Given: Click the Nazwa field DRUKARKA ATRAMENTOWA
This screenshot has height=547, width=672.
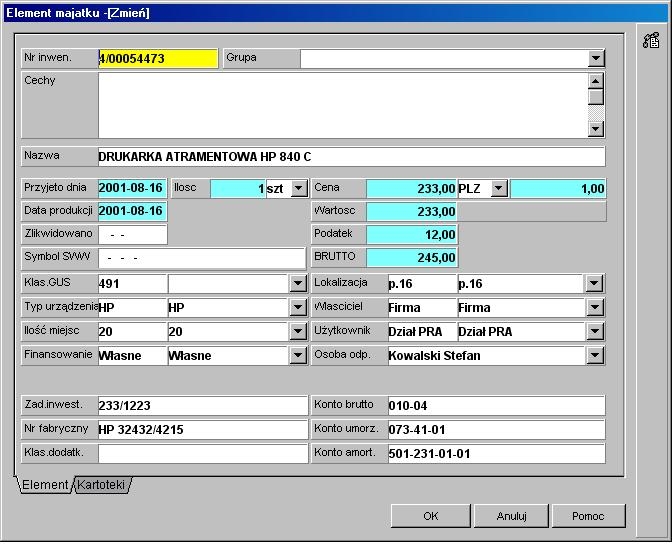Looking at the screenshot, I should pyautogui.click(x=351, y=156).
